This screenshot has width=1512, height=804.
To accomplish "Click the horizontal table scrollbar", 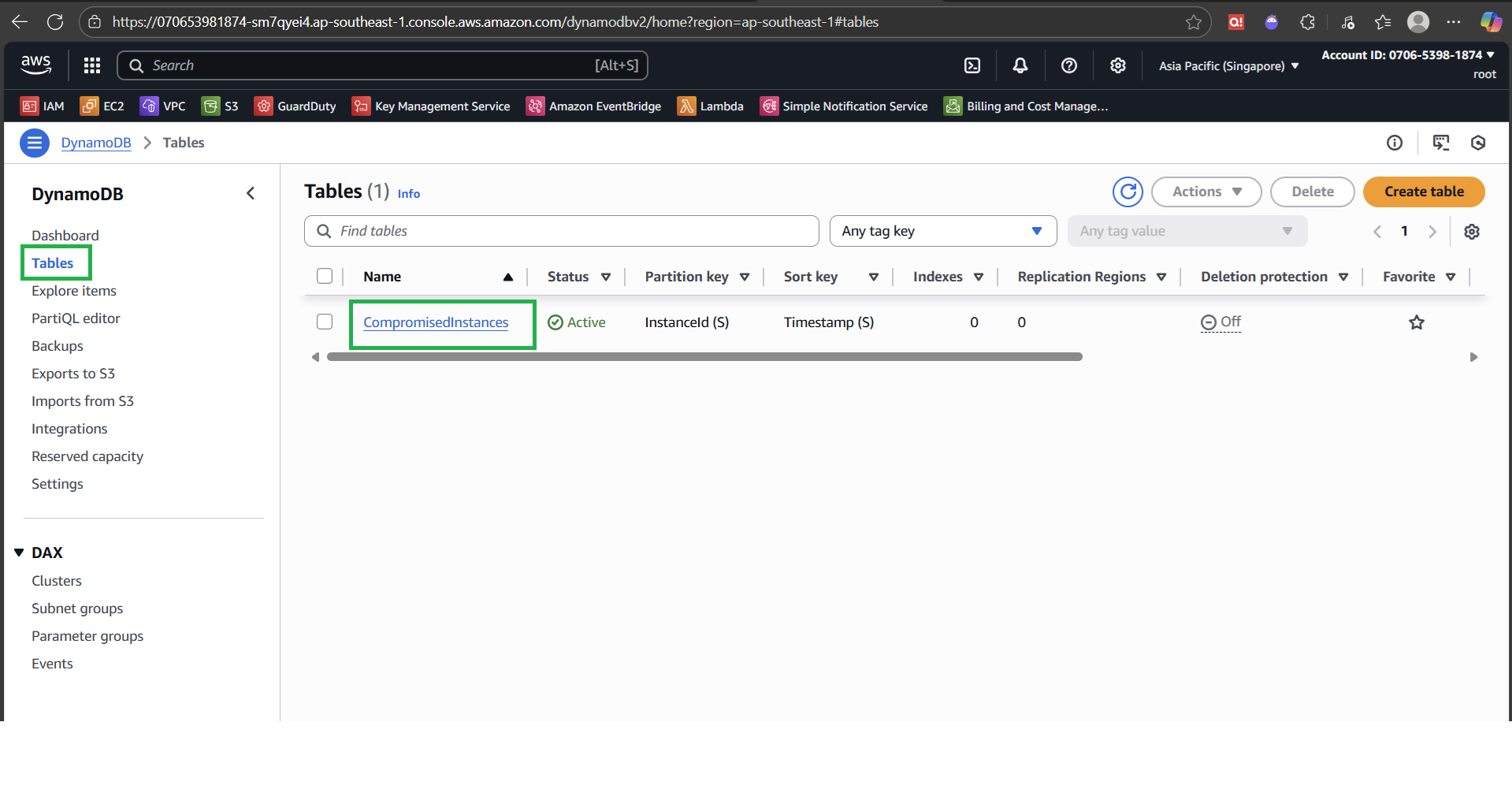I will (x=704, y=357).
